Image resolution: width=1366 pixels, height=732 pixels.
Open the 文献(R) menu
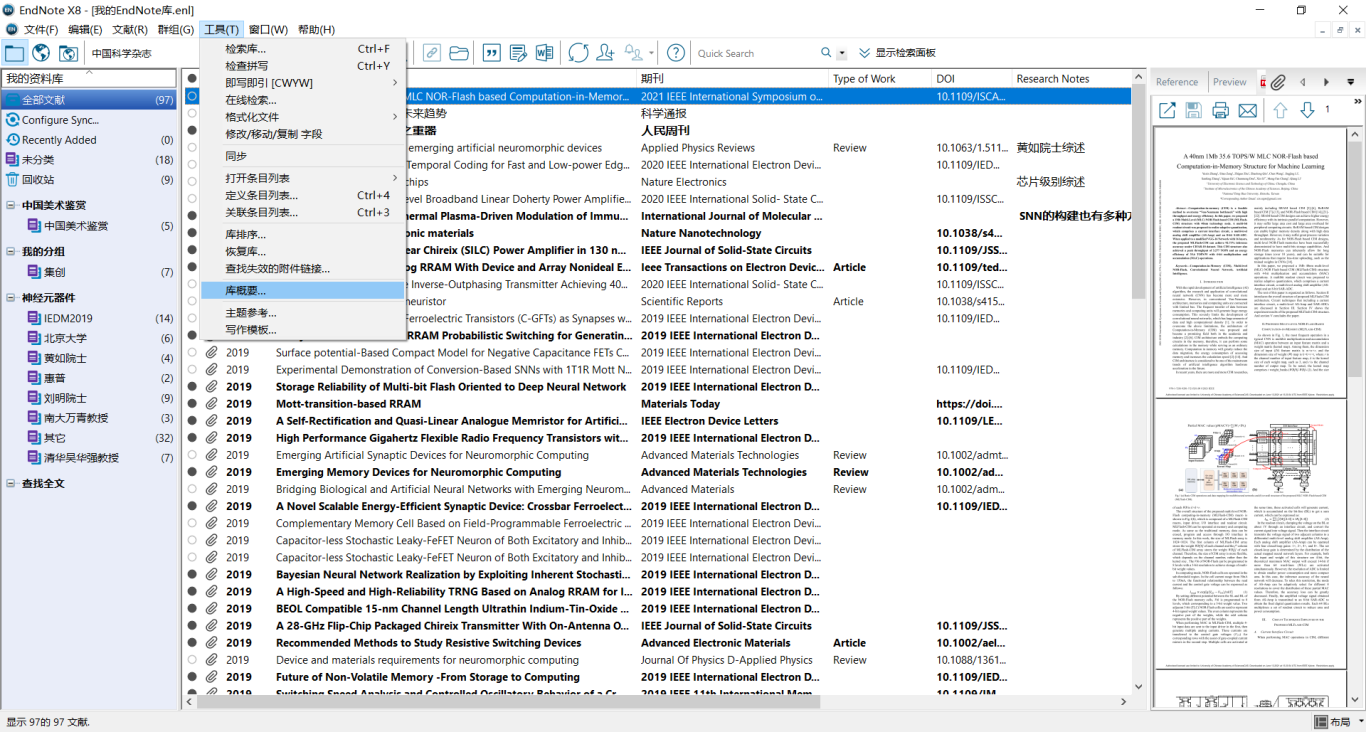click(130, 29)
